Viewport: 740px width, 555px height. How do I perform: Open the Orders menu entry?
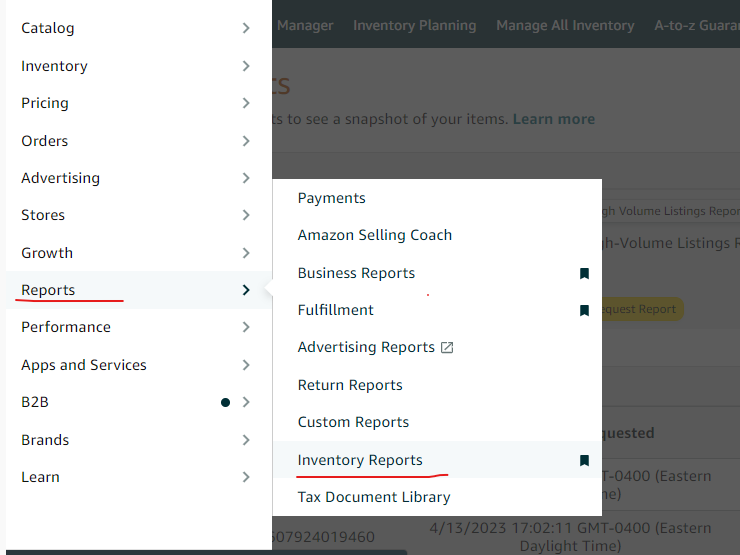click(x=44, y=141)
